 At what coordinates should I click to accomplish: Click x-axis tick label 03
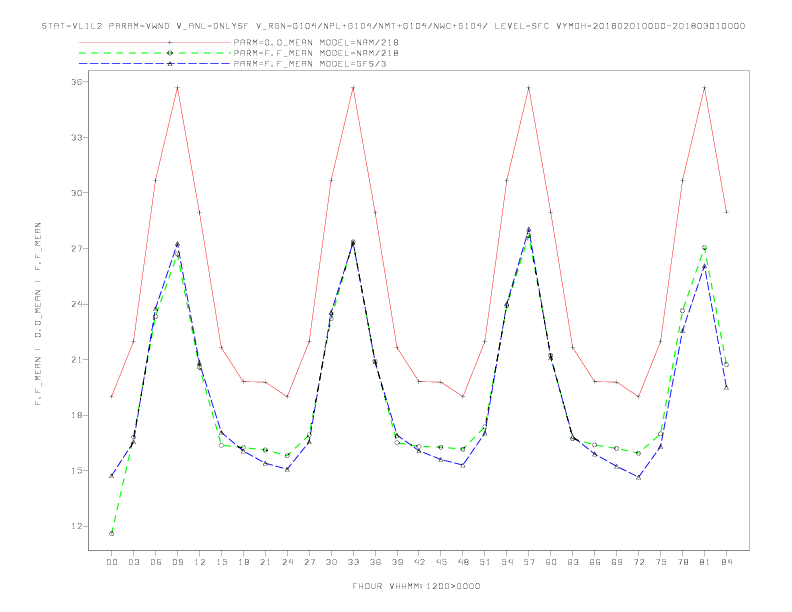click(x=133, y=562)
